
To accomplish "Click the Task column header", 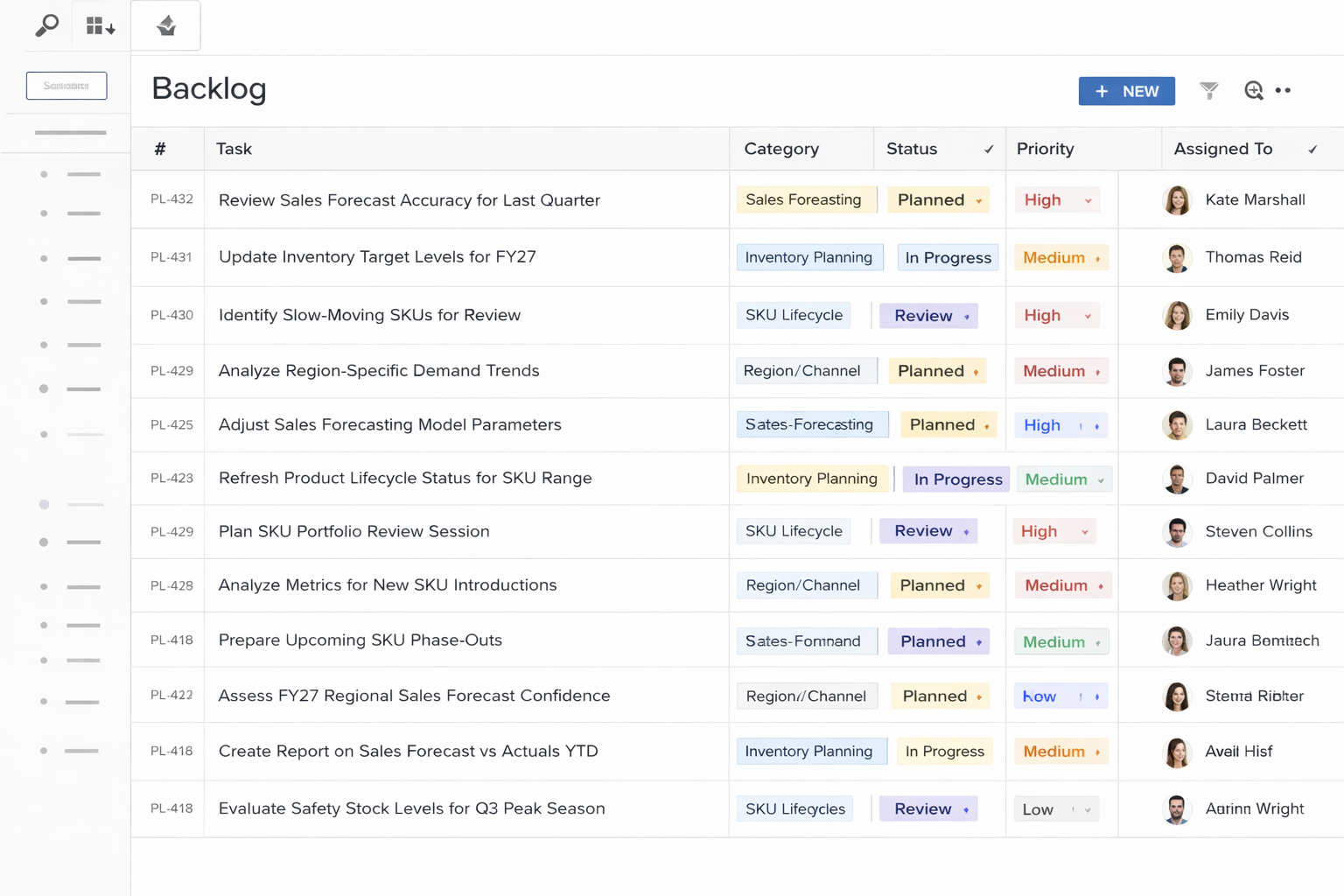I will pyautogui.click(x=234, y=149).
